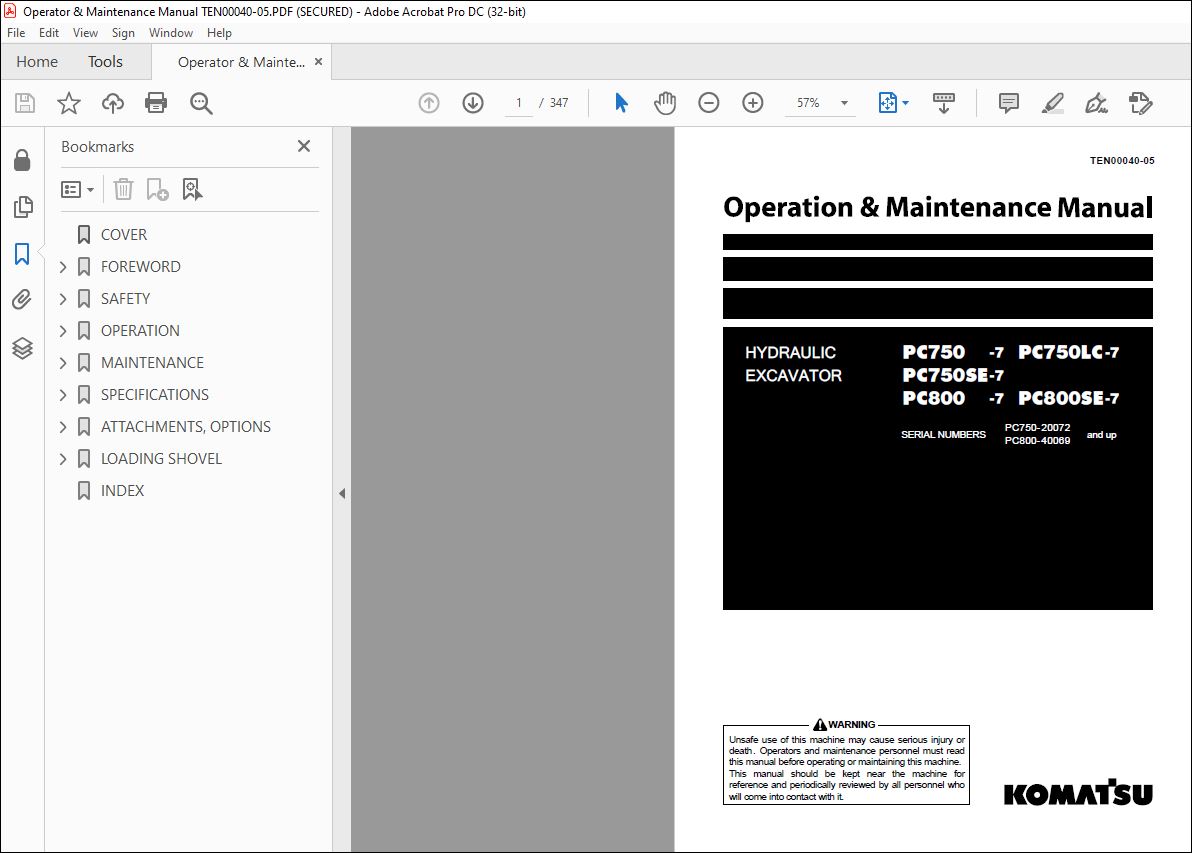The width and height of the screenshot is (1192, 853).
Task: Open the Layers panel
Action: pos(22,348)
